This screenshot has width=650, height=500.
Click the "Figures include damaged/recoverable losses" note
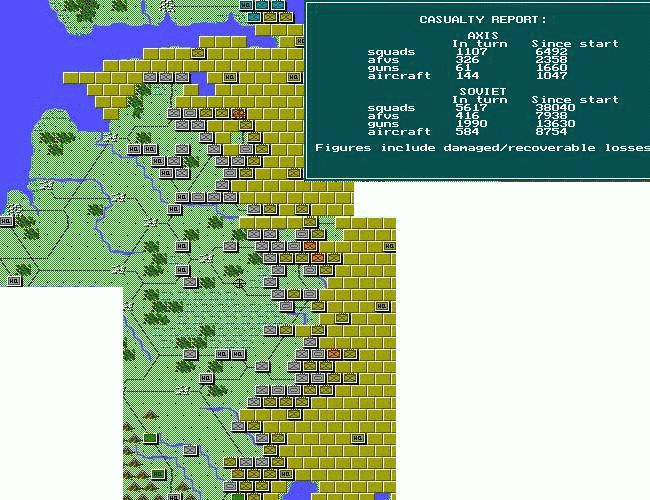[482, 148]
